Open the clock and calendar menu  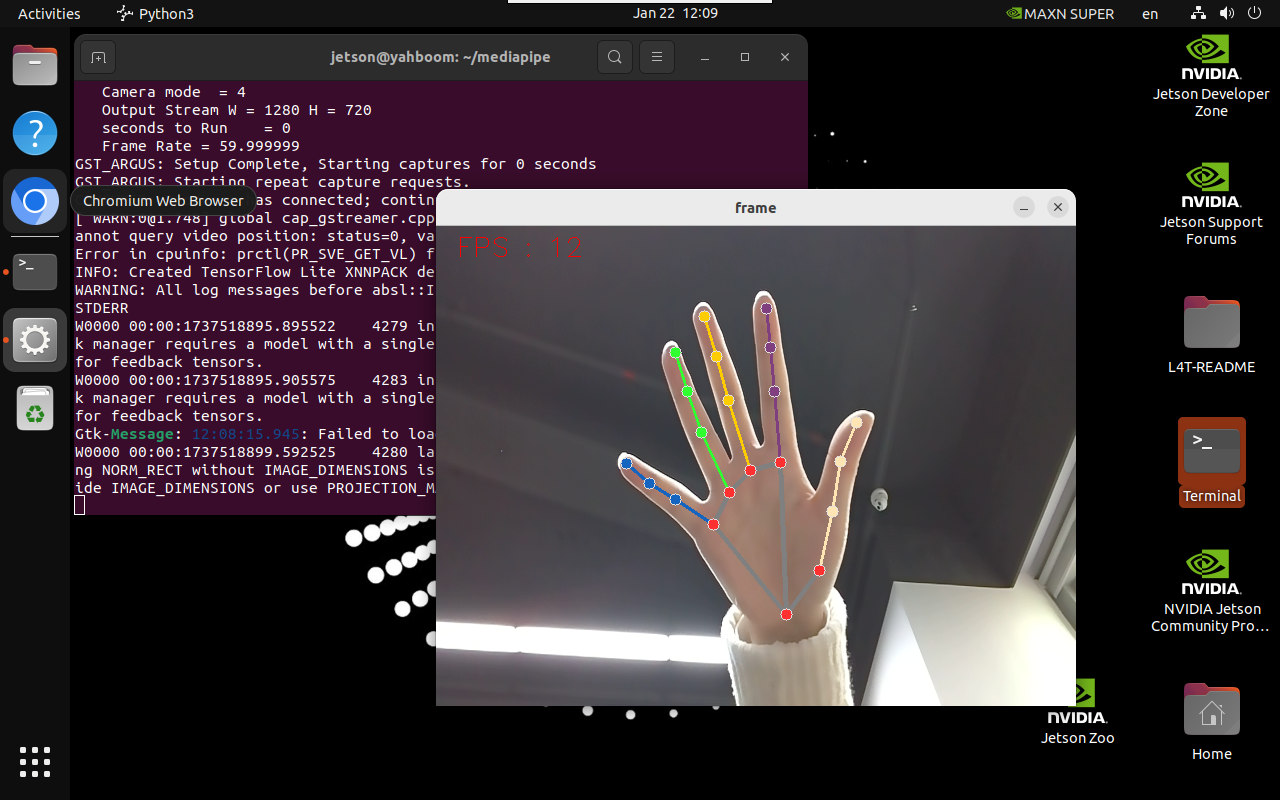point(675,13)
